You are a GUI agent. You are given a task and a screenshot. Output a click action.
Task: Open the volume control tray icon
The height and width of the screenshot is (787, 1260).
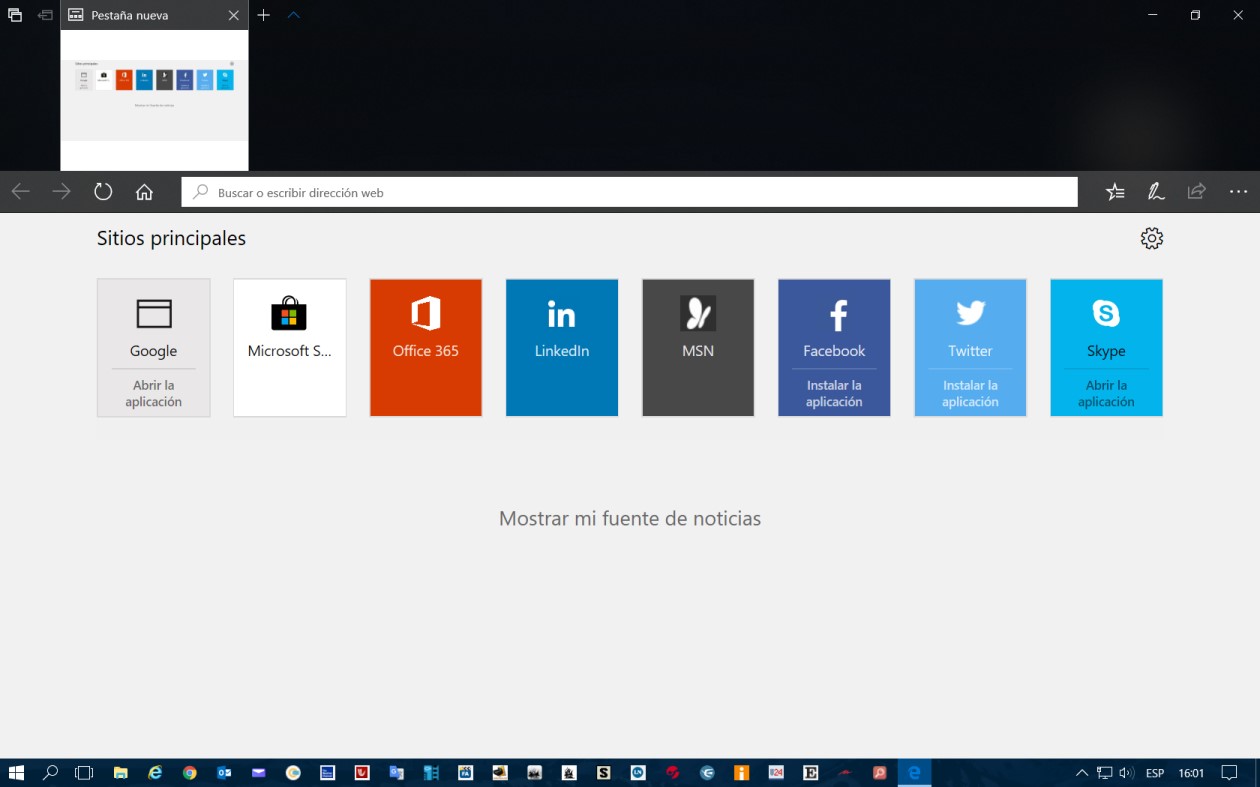tap(1126, 773)
